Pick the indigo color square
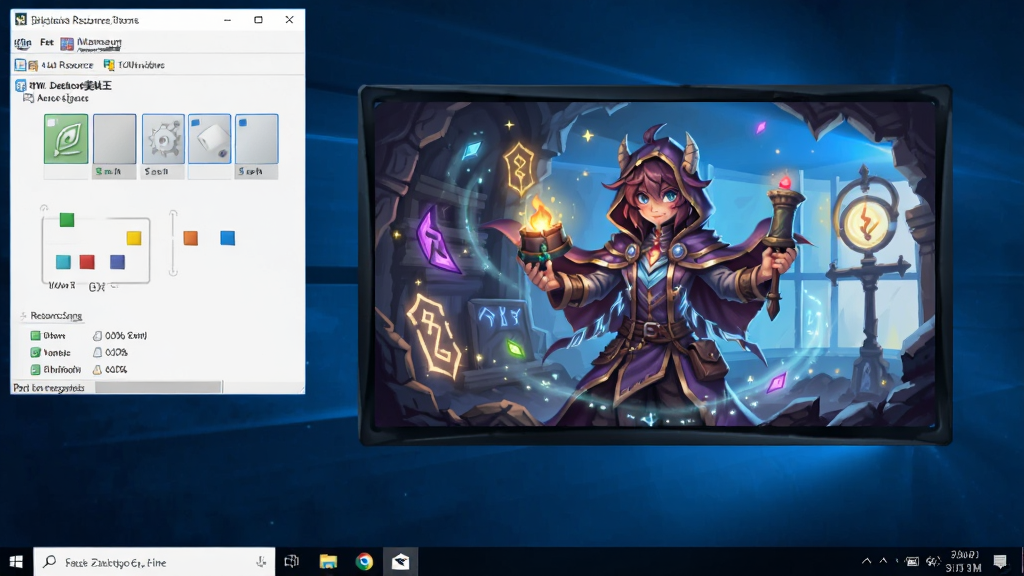This screenshot has height=576, width=1024. click(x=118, y=262)
